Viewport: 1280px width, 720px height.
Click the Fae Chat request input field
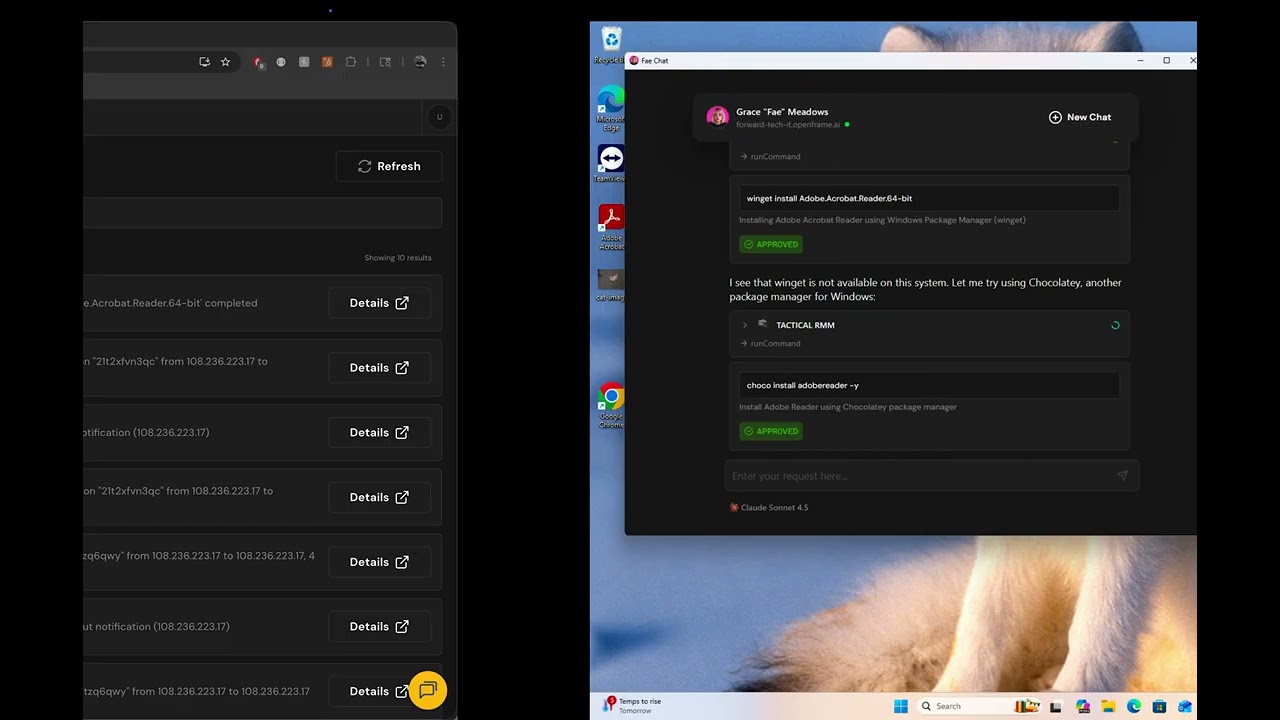pos(932,476)
